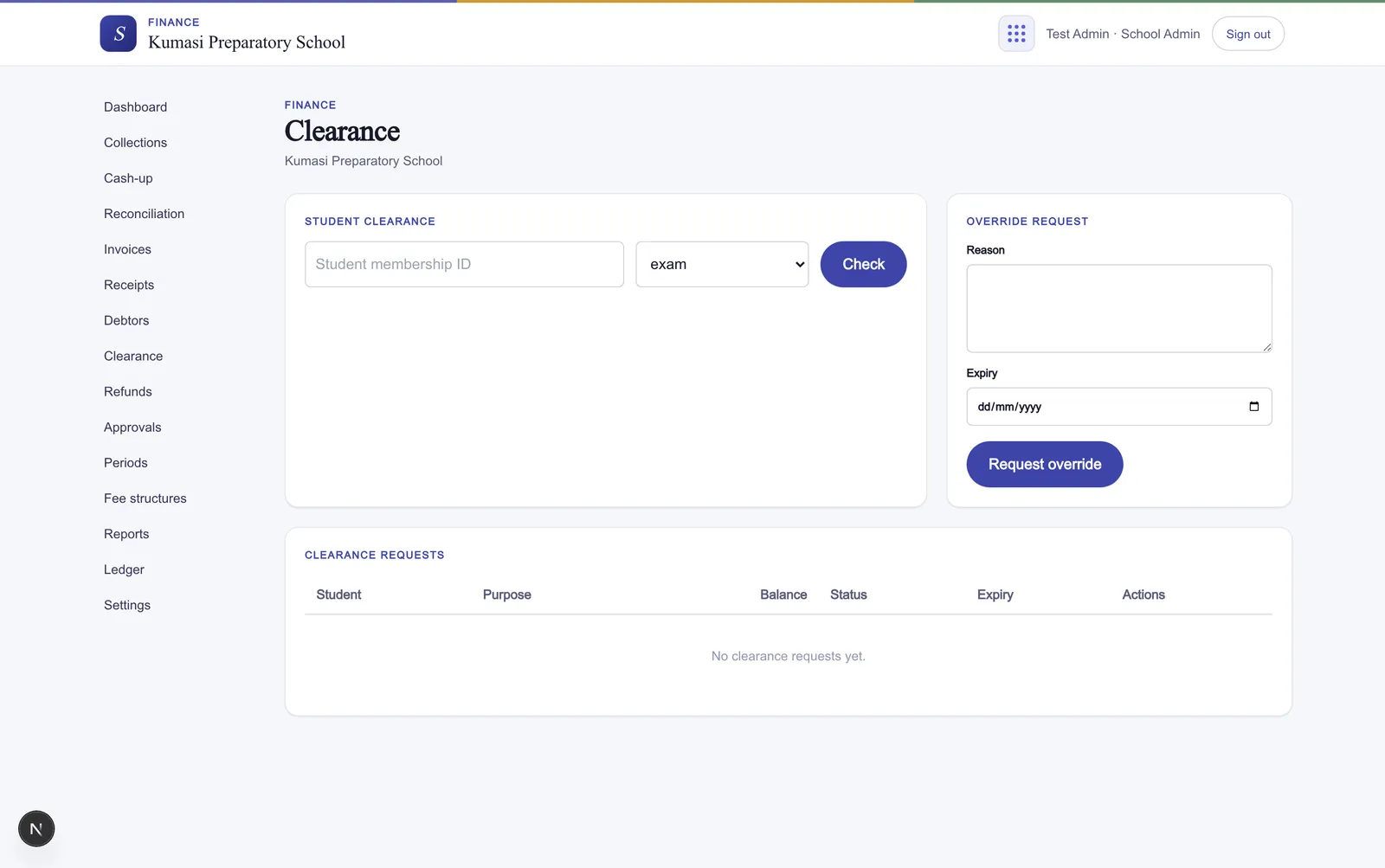The width and height of the screenshot is (1385, 868).
Task: Click 'No clearance requests yet.' text
Action: 788,656
